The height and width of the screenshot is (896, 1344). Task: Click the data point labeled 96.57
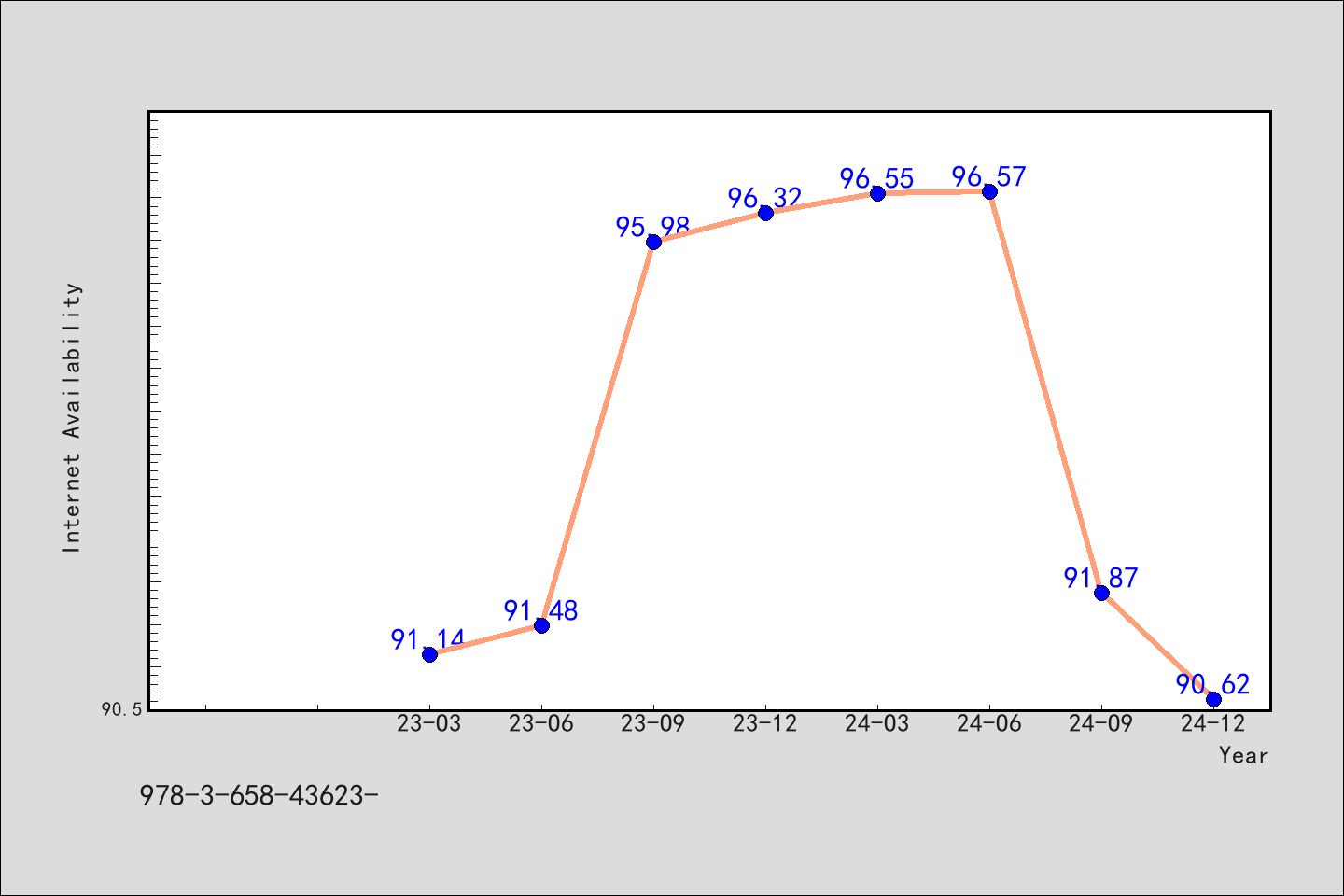tap(989, 191)
